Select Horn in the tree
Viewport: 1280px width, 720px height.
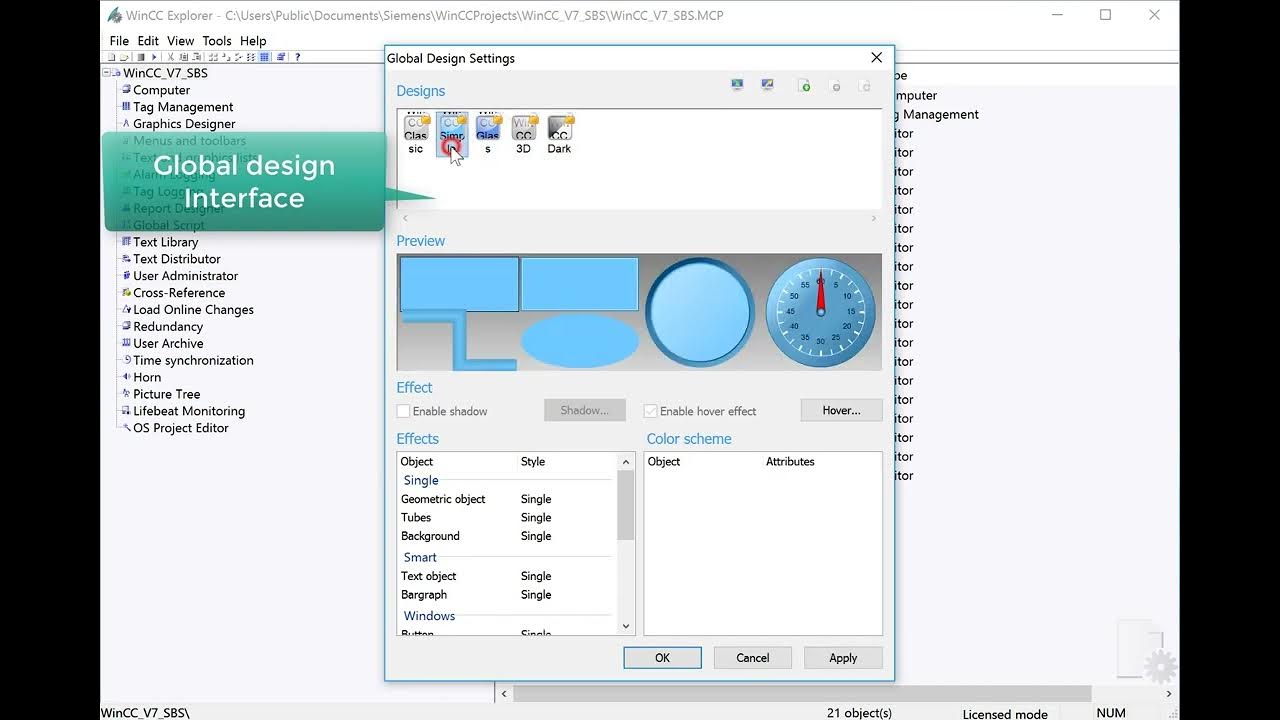pyautogui.click(x=146, y=378)
